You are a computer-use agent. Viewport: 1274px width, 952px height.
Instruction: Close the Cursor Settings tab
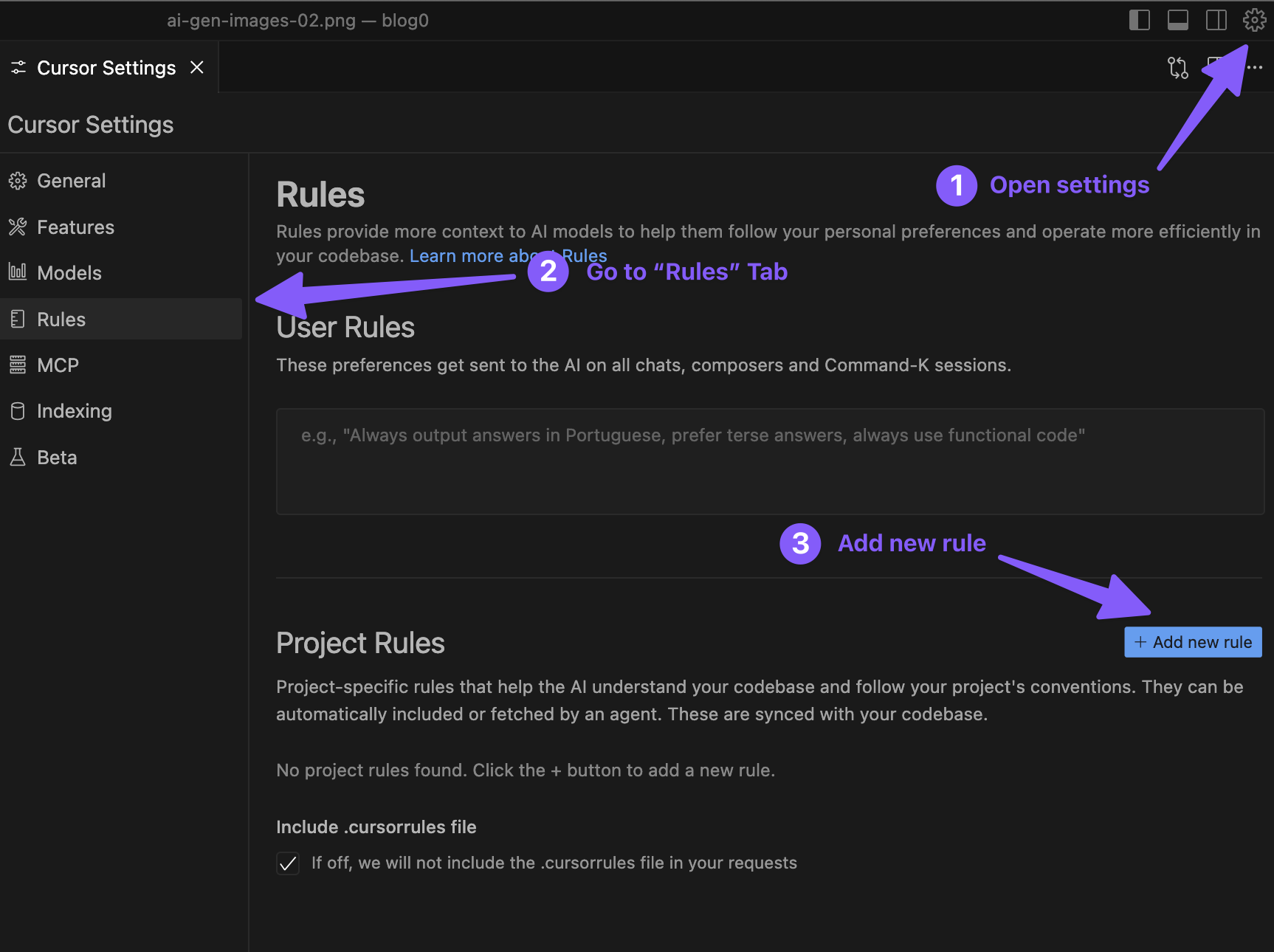coord(197,67)
